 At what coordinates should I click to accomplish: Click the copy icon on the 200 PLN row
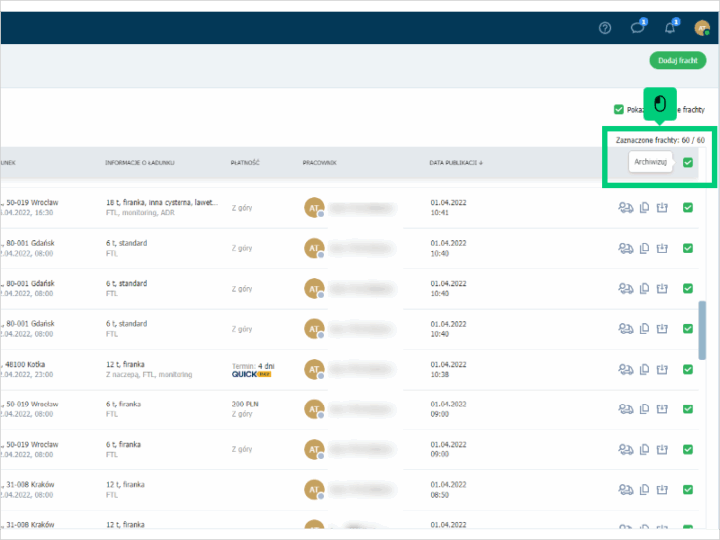(x=645, y=409)
